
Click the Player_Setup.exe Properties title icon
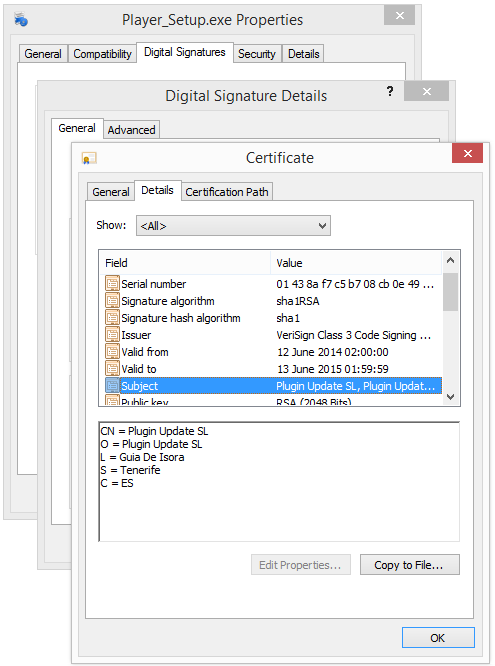tap(21, 19)
